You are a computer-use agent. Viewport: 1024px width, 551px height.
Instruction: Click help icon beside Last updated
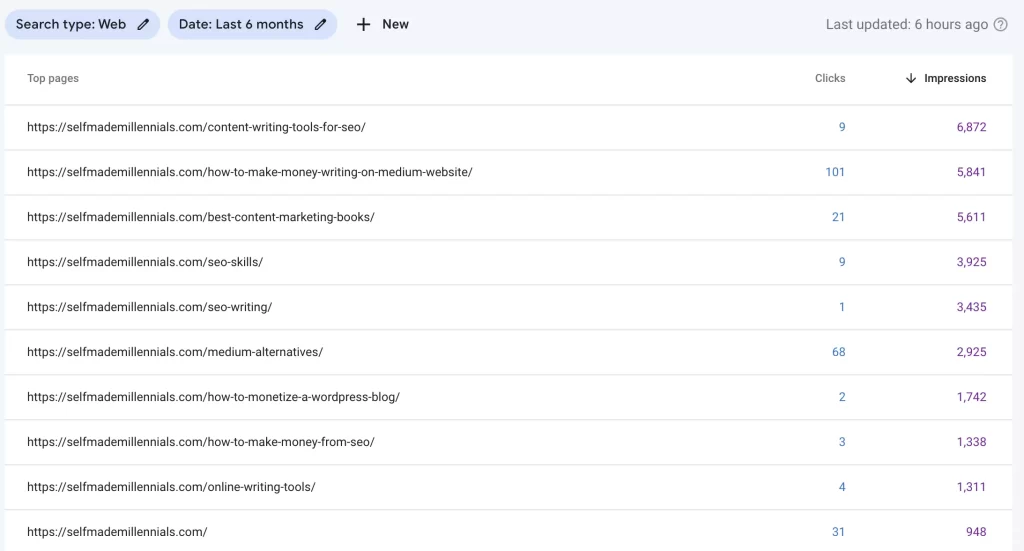pyautogui.click(x=1000, y=24)
